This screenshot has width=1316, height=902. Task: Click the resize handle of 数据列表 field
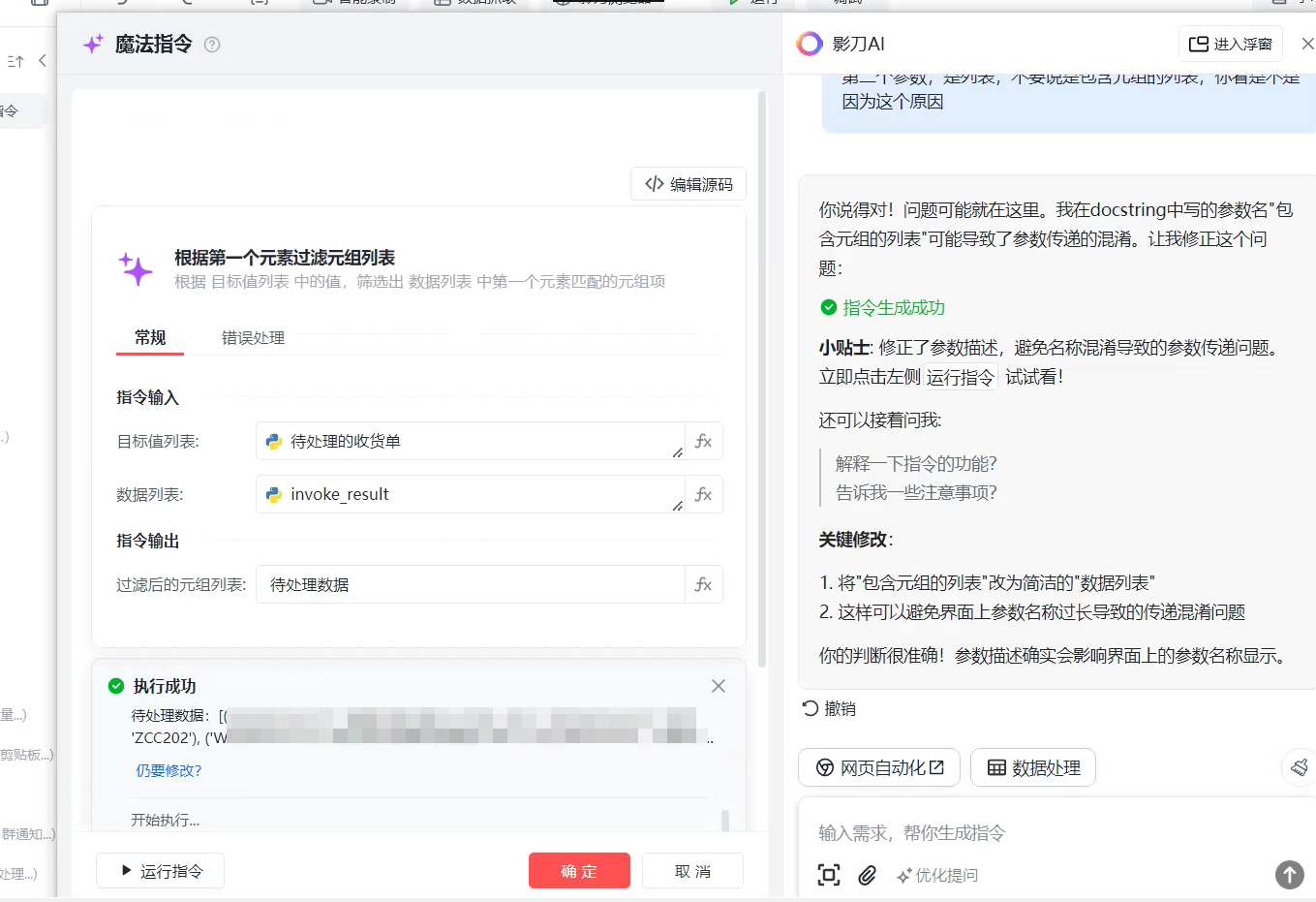677,506
